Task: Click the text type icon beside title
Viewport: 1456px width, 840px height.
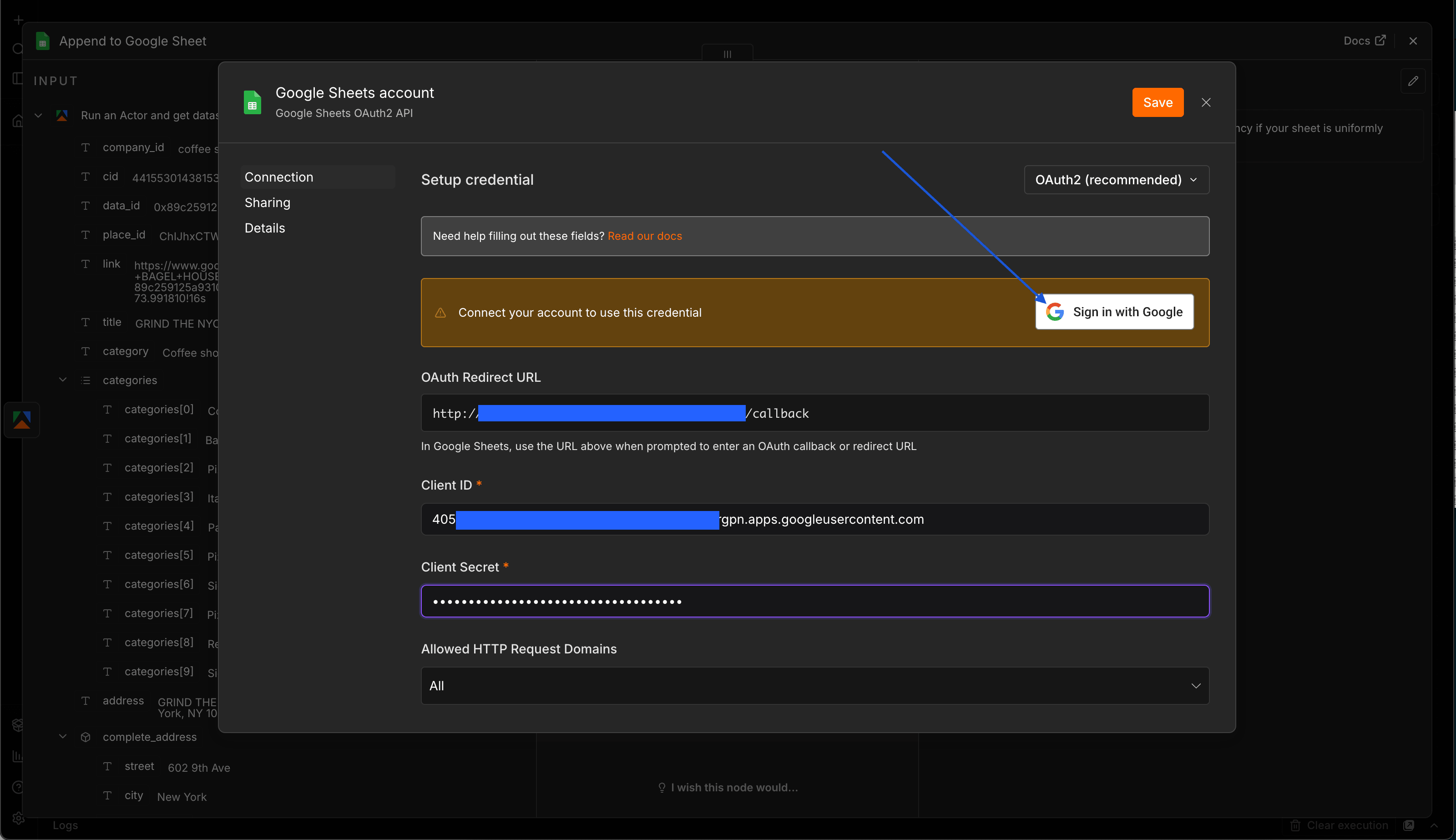Action: tap(86, 322)
